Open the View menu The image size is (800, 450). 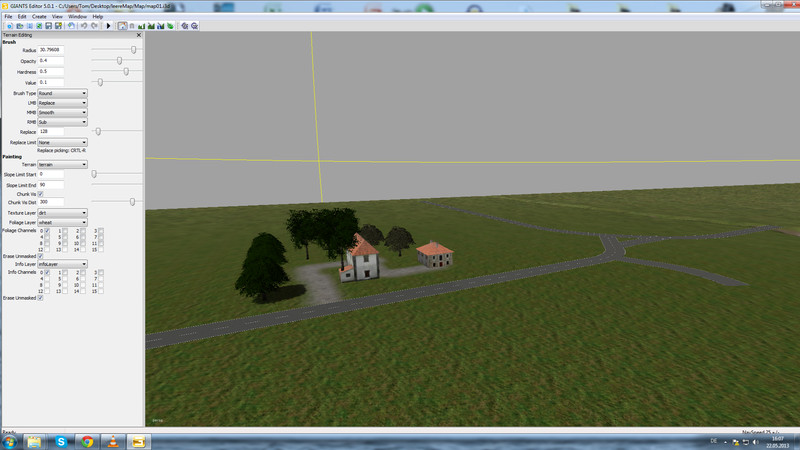(x=57, y=16)
